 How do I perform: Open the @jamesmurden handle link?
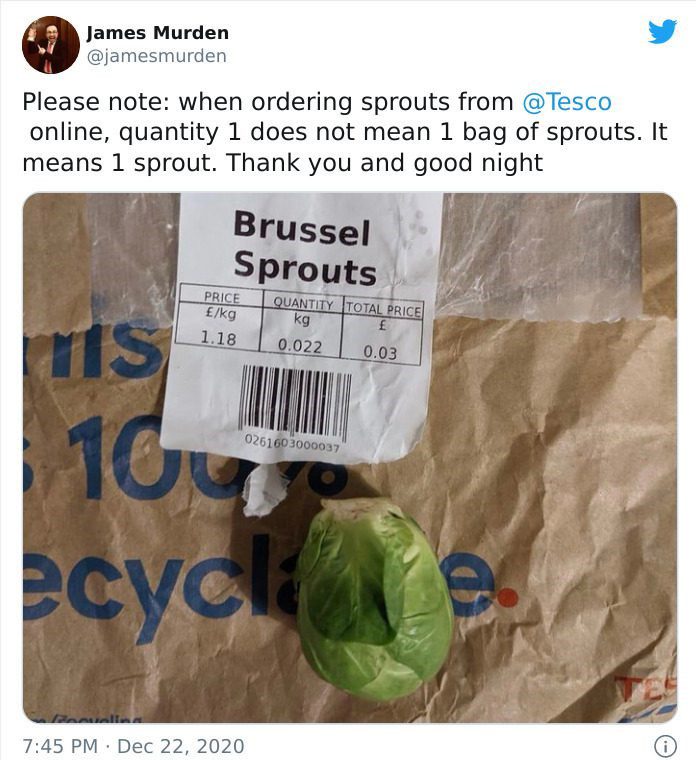157,56
